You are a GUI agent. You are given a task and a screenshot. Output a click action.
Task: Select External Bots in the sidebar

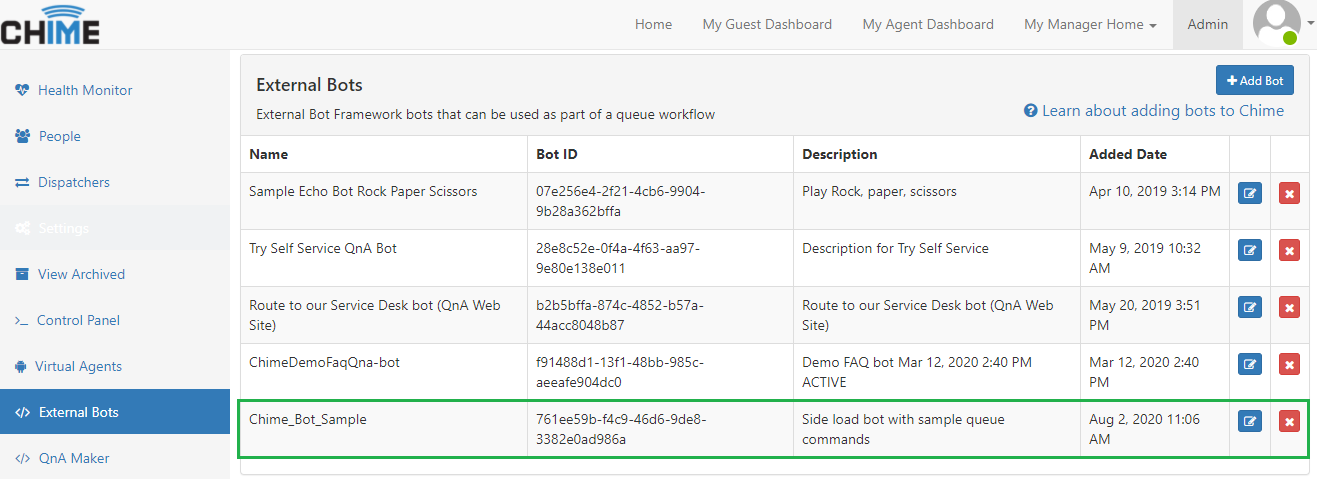115,412
